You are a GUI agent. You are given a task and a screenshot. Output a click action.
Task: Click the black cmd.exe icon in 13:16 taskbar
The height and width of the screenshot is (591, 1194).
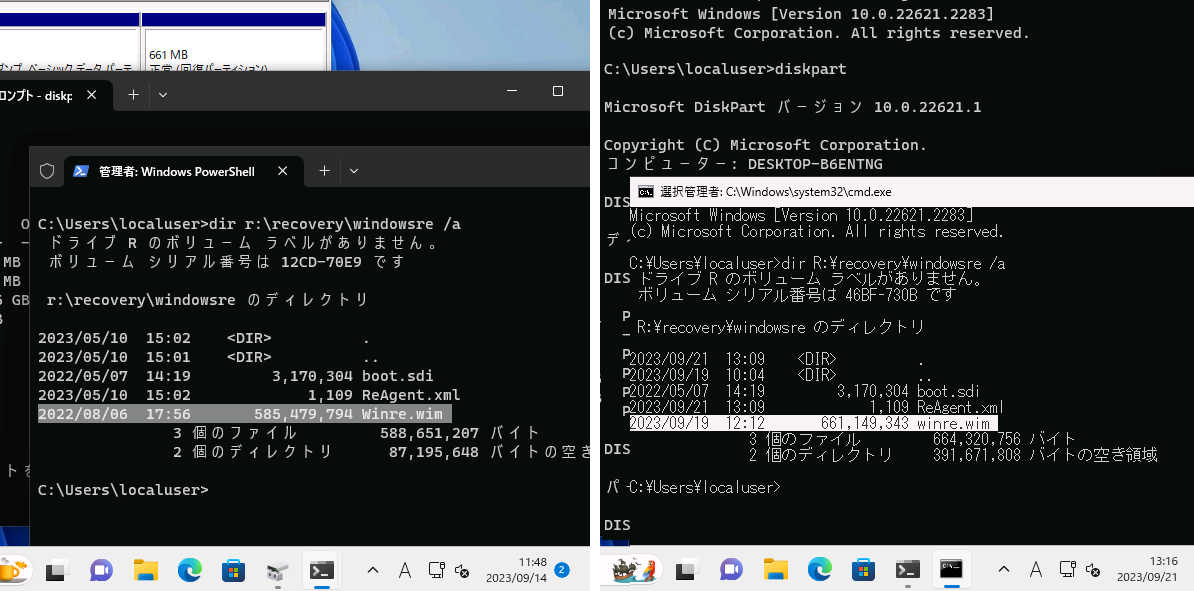click(951, 569)
